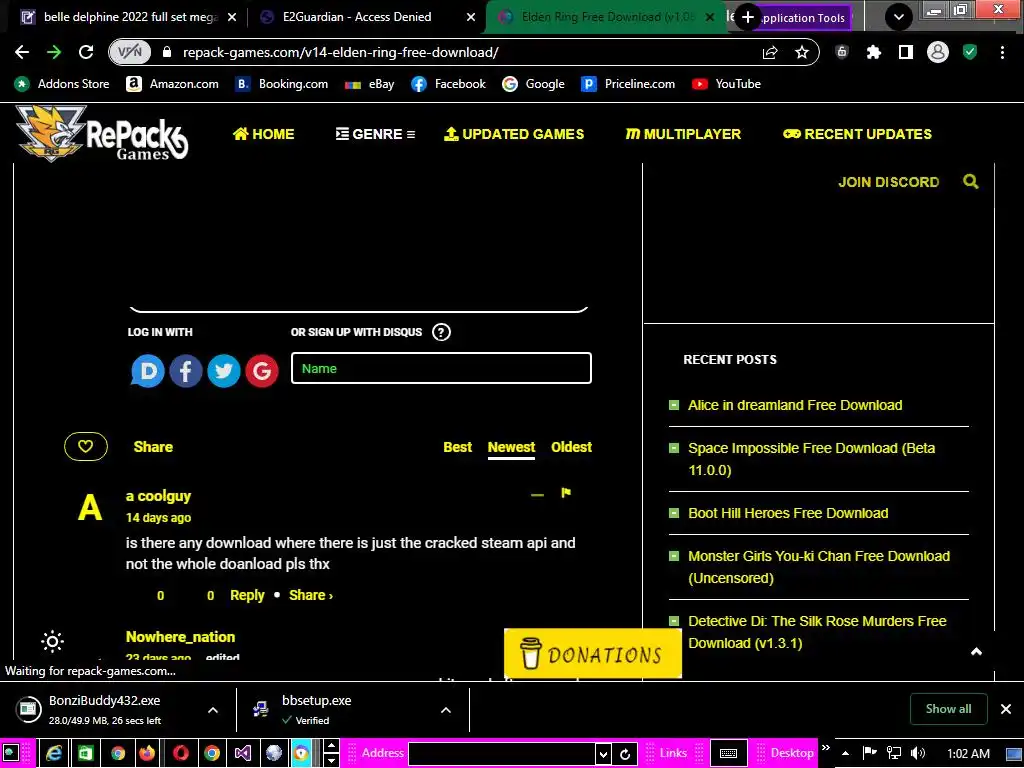
Task: Expand the GENRE menu
Action: coord(376,134)
